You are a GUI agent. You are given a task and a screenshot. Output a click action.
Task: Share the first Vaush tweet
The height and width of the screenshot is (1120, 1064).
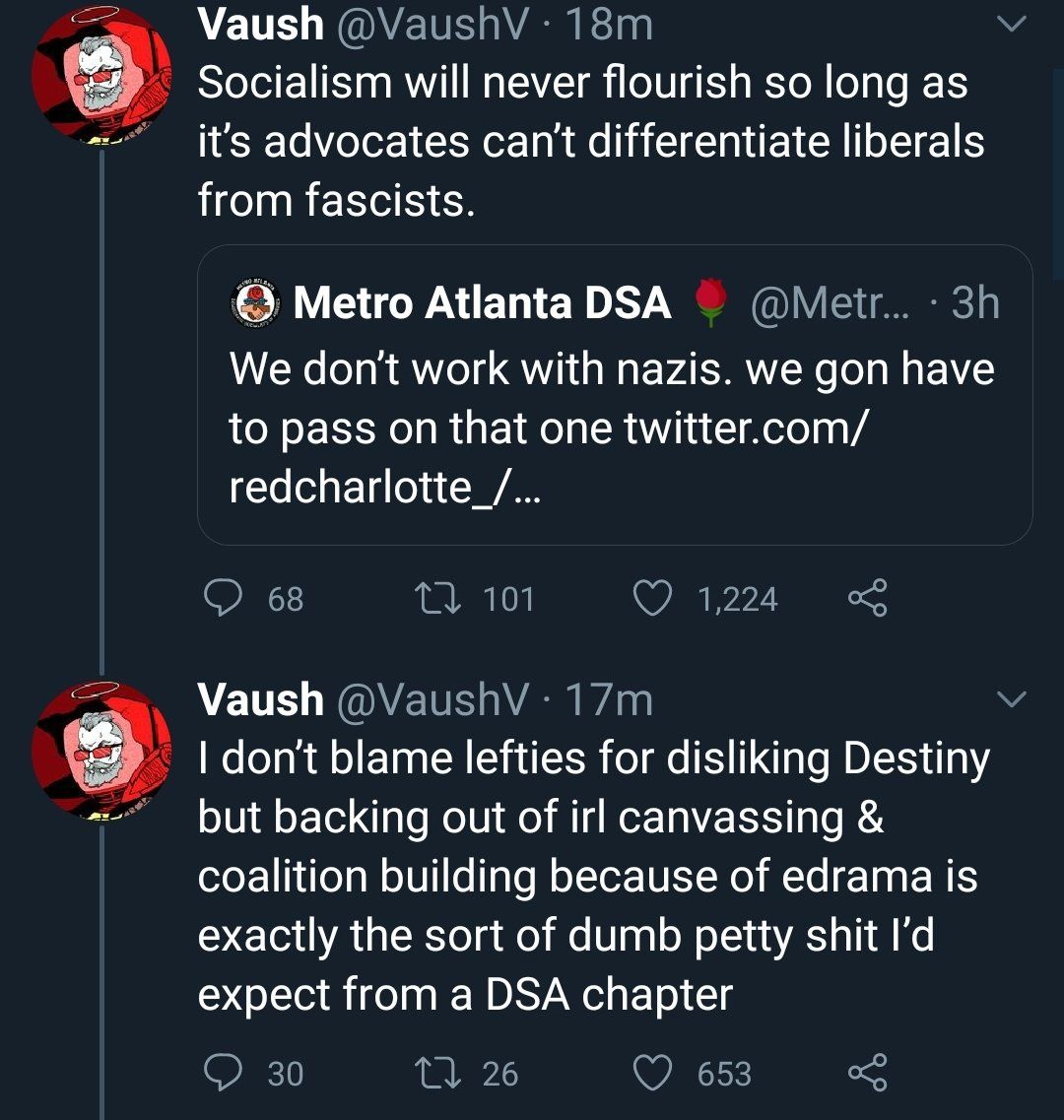(x=867, y=598)
